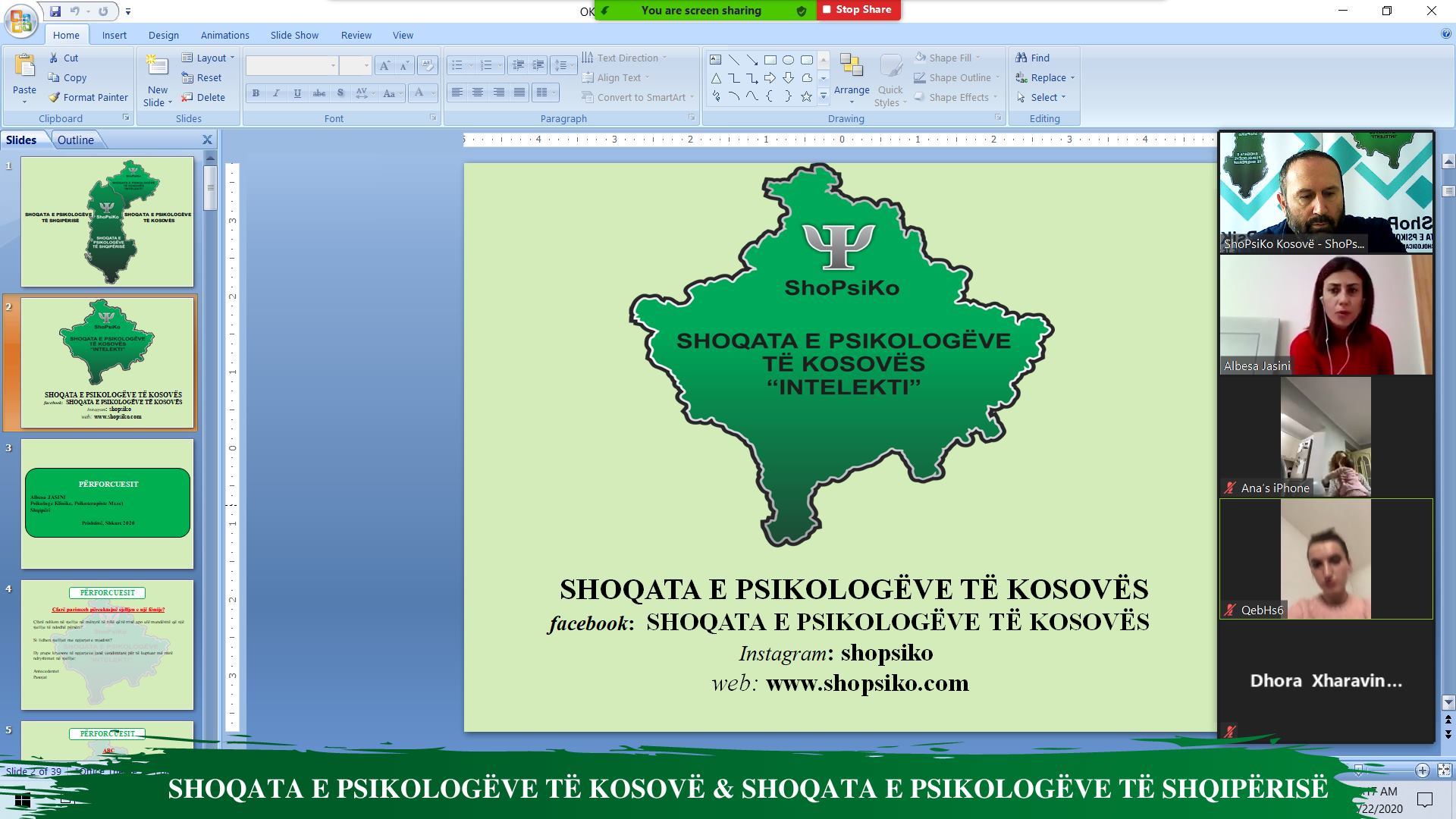Increase font size with Grow Font
Image resolution: width=1456 pixels, height=819 pixels.
click(384, 66)
